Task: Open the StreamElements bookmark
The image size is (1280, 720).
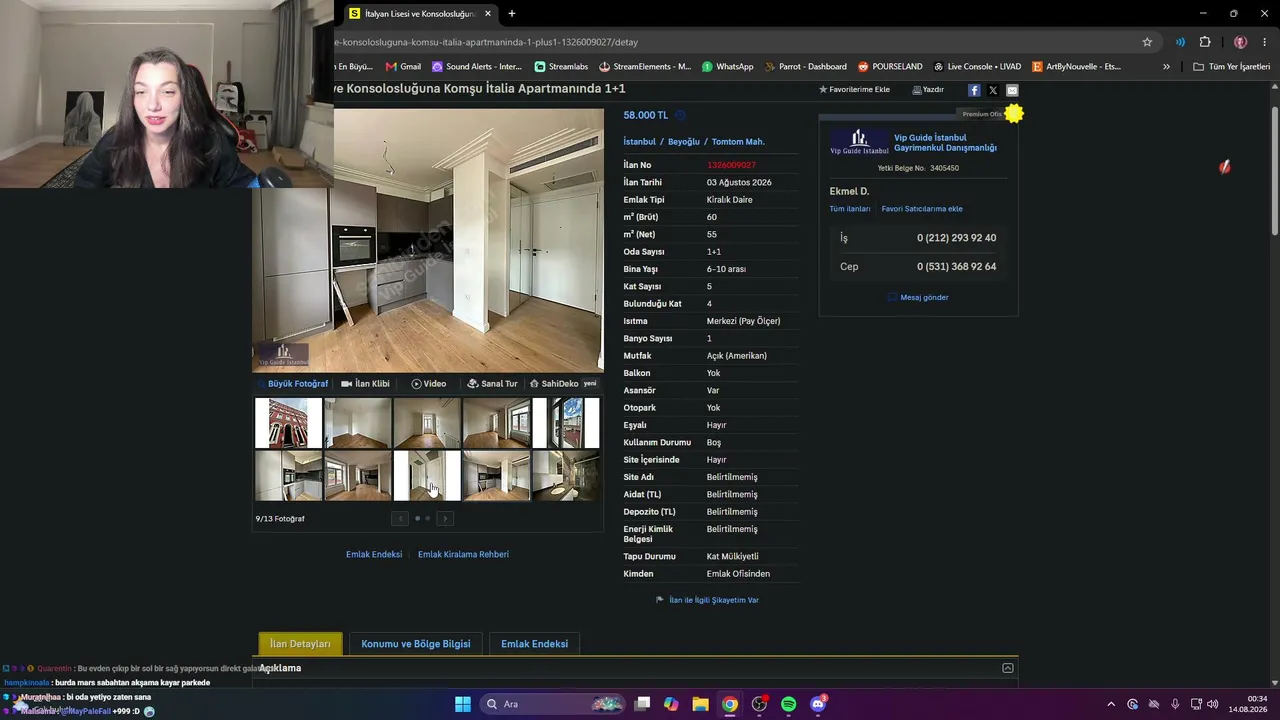Action: pos(645,67)
